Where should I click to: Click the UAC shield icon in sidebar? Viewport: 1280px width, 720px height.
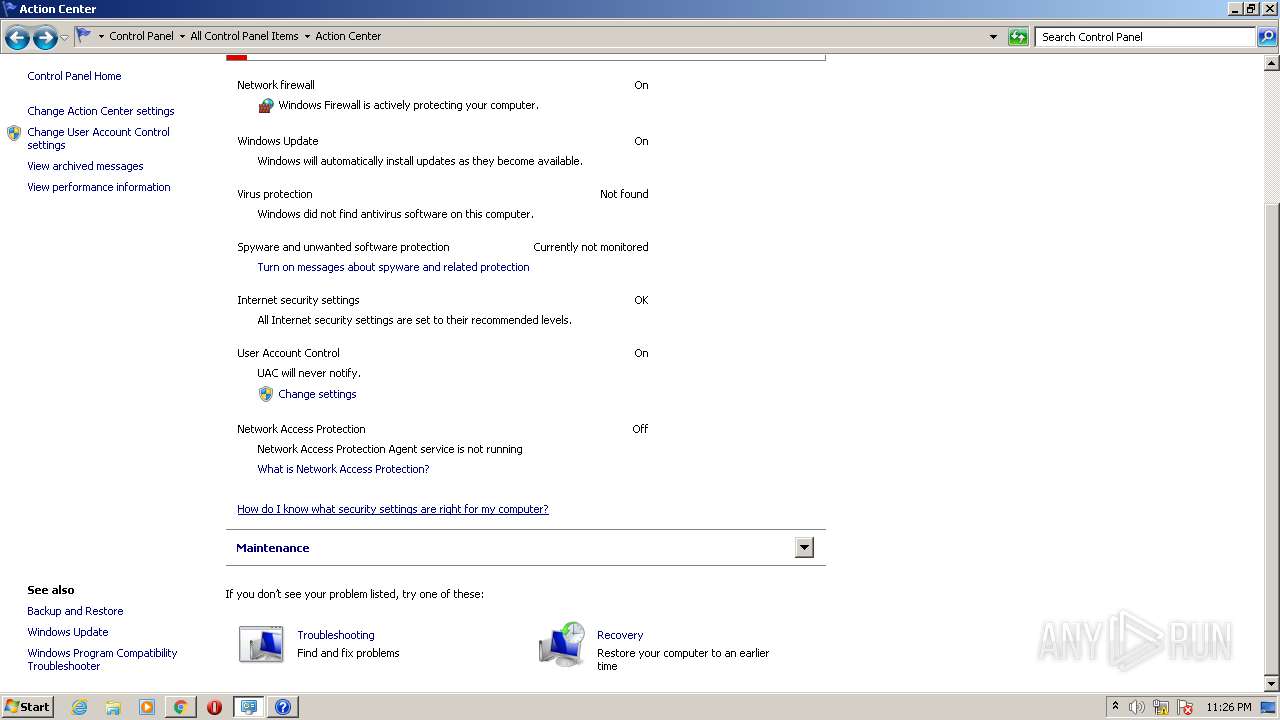[x=14, y=133]
